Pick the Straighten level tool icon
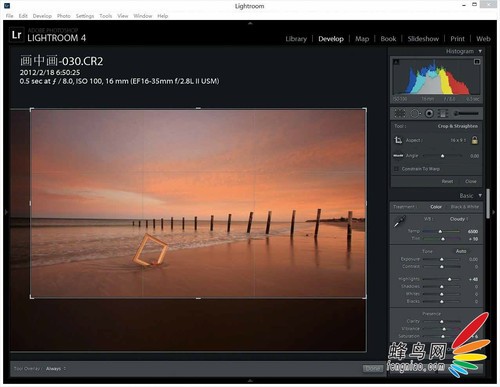500x387 pixels. 398,155
